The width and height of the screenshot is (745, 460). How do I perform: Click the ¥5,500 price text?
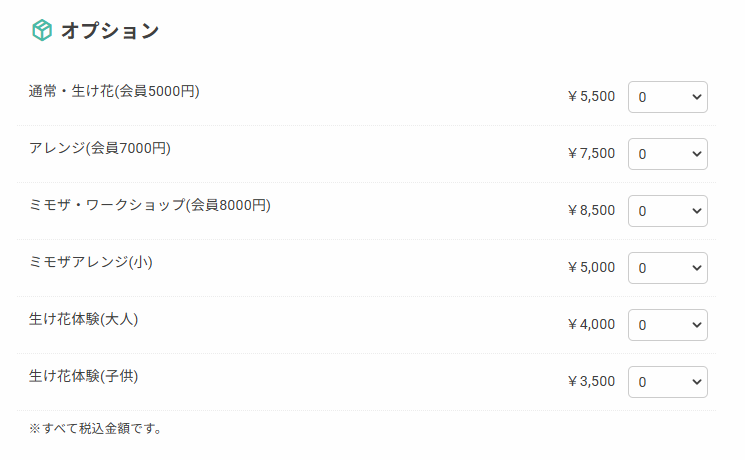[591, 97]
